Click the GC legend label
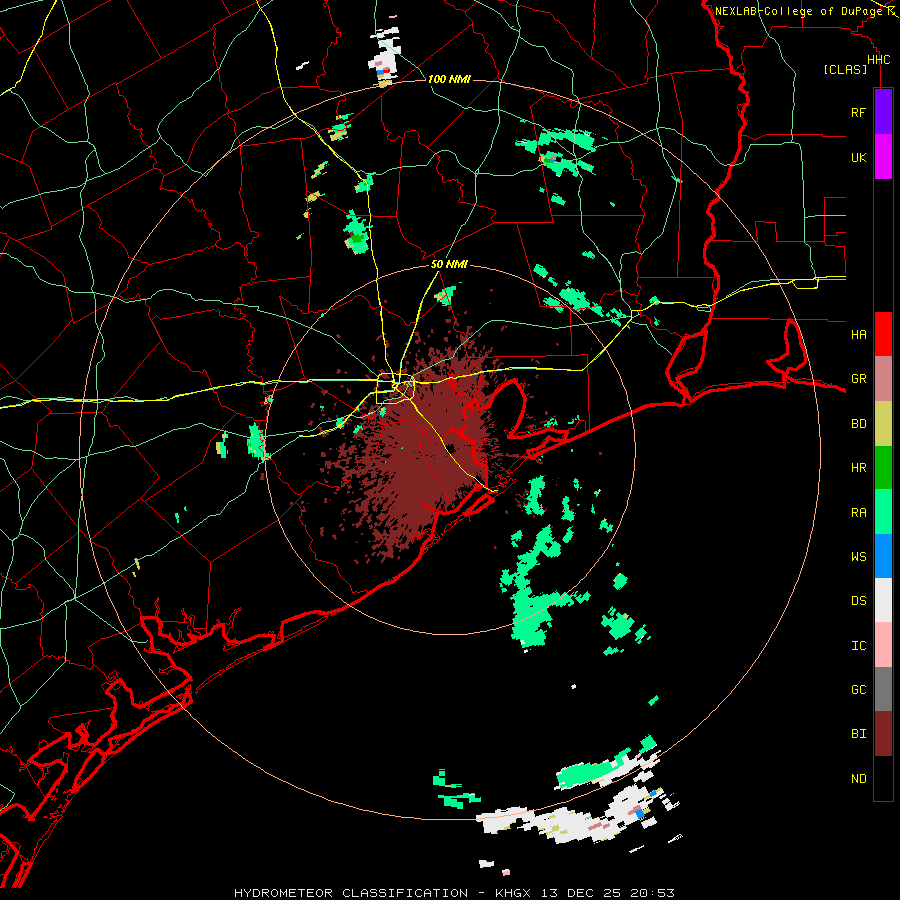Viewport: 900px width, 900px height. pos(858,690)
